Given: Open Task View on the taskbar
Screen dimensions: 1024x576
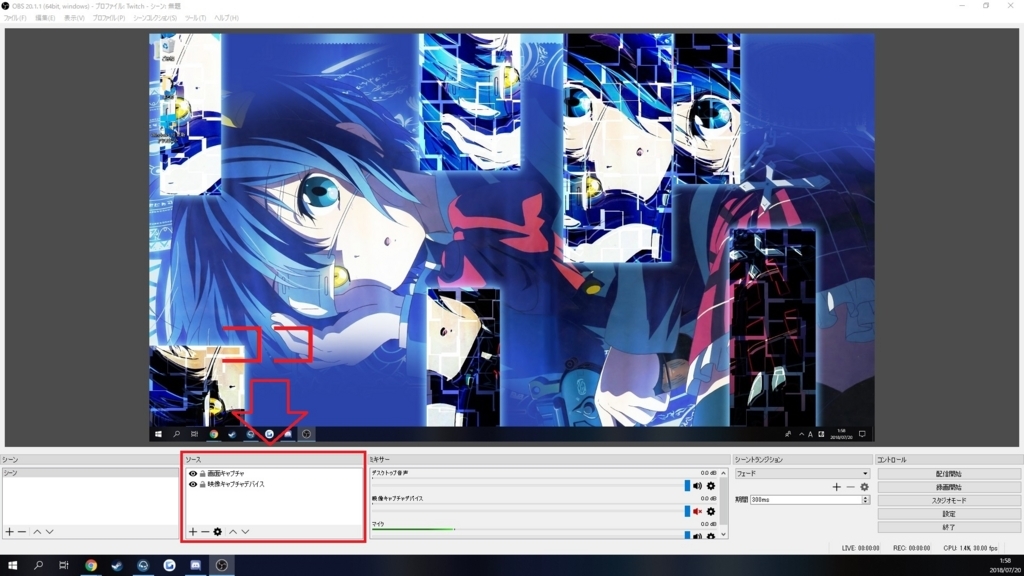Looking at the screenshot, I should (x=64, y=566).
